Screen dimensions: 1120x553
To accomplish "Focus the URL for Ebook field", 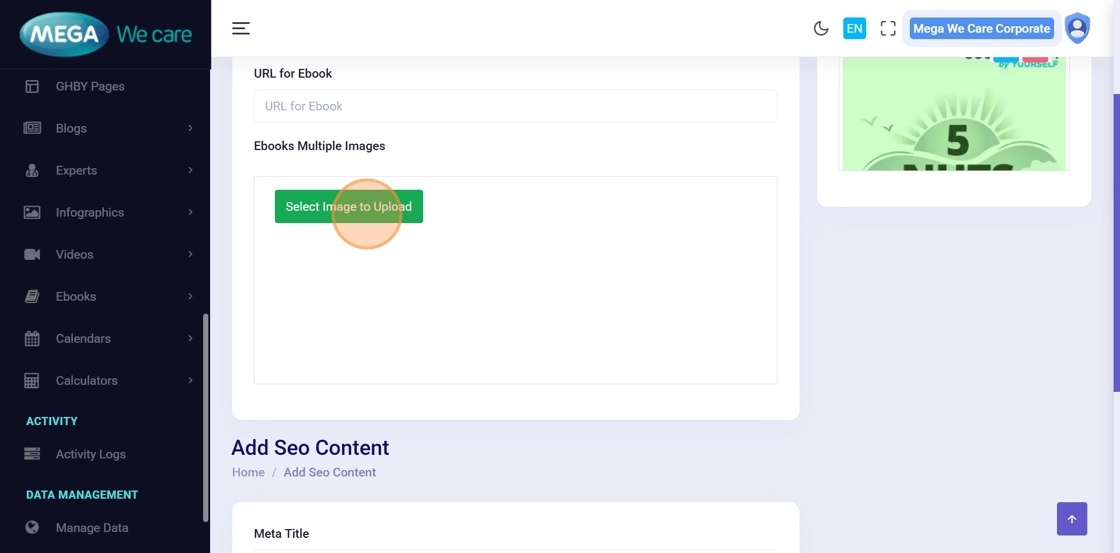I will click(x=515, y=106).
